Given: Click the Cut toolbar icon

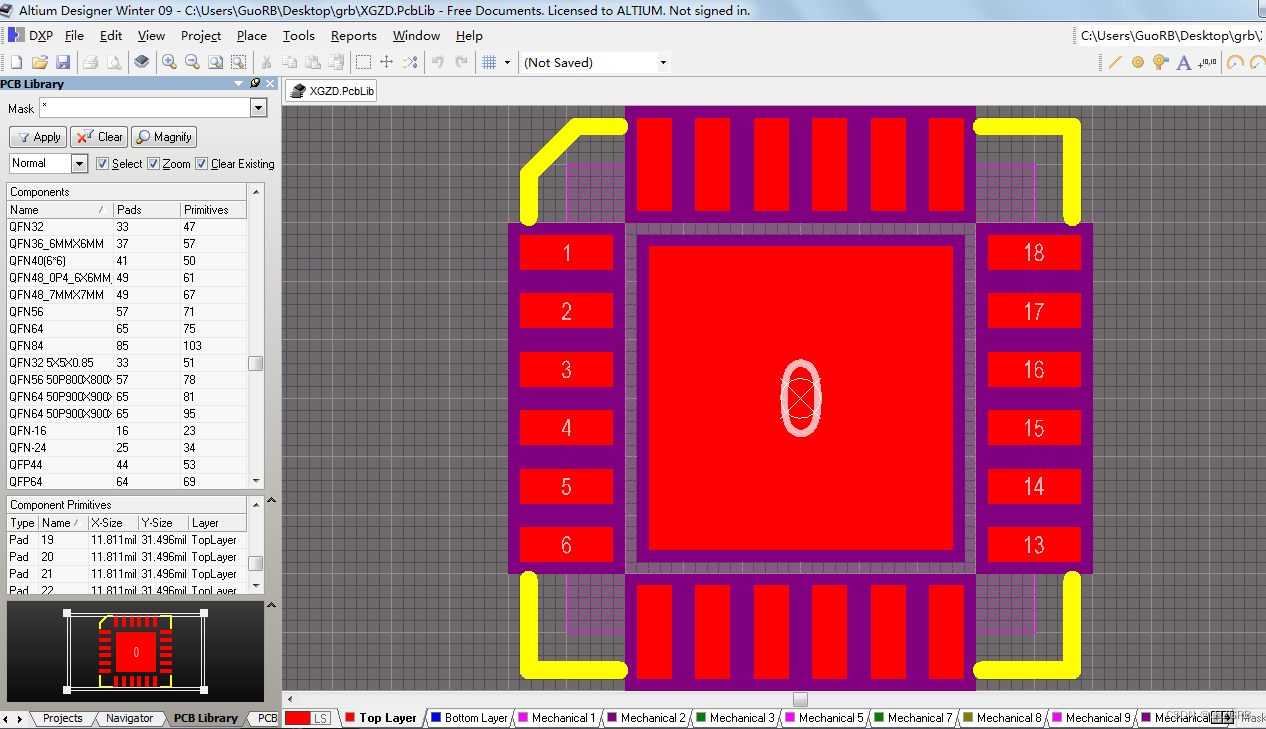Looking at the screenshot, I should pyautogui.click(x=267, y=62).
